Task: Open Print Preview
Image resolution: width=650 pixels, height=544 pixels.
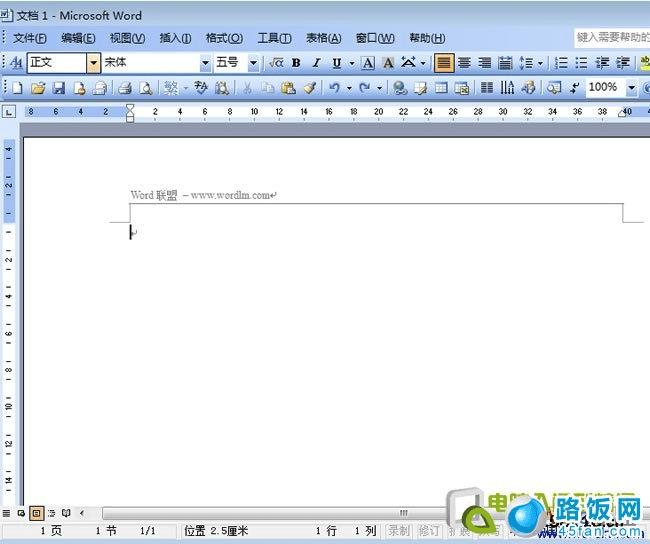Action: (x=145, y=88)
